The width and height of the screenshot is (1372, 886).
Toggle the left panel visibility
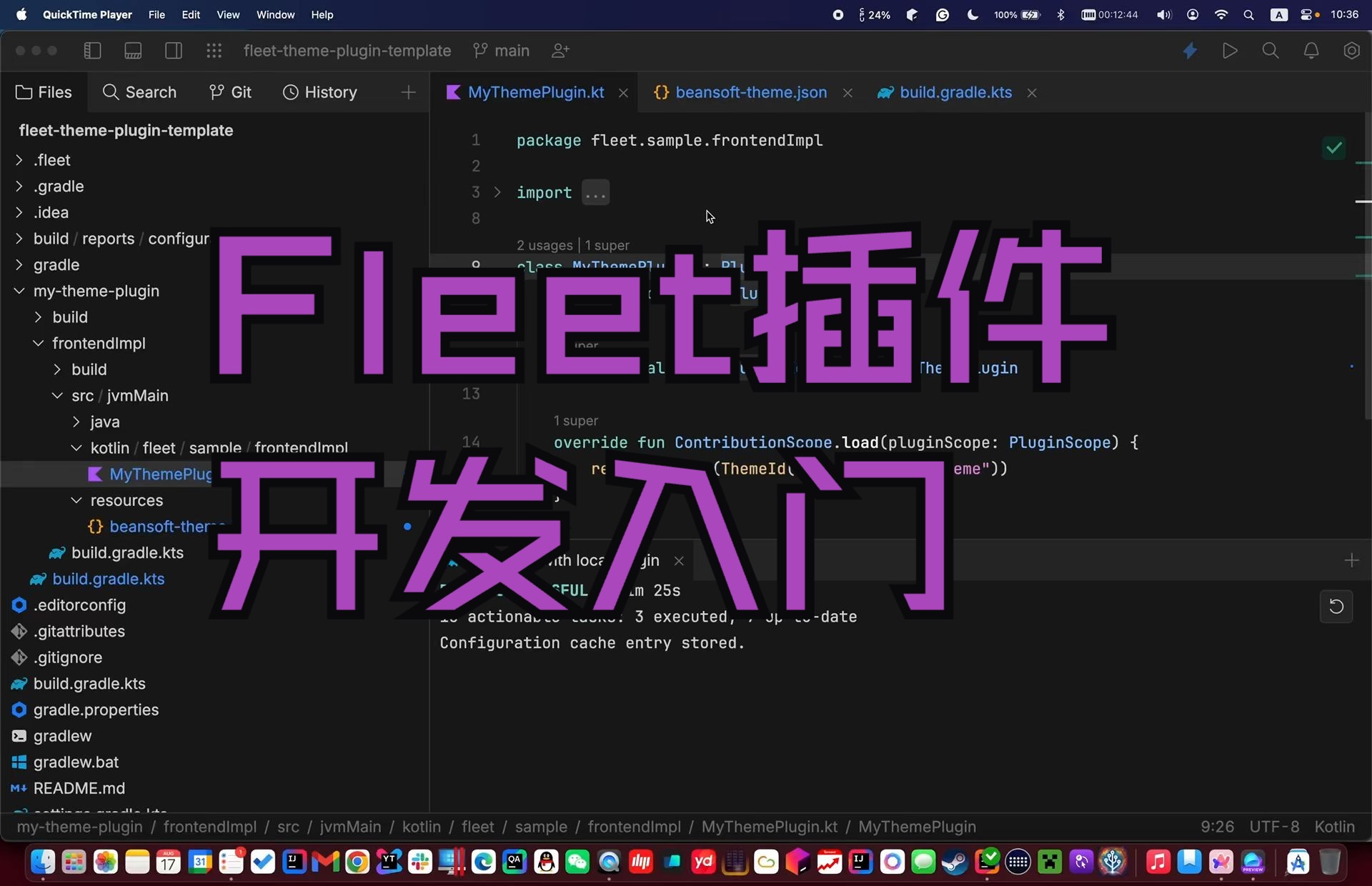pos(92,50)
